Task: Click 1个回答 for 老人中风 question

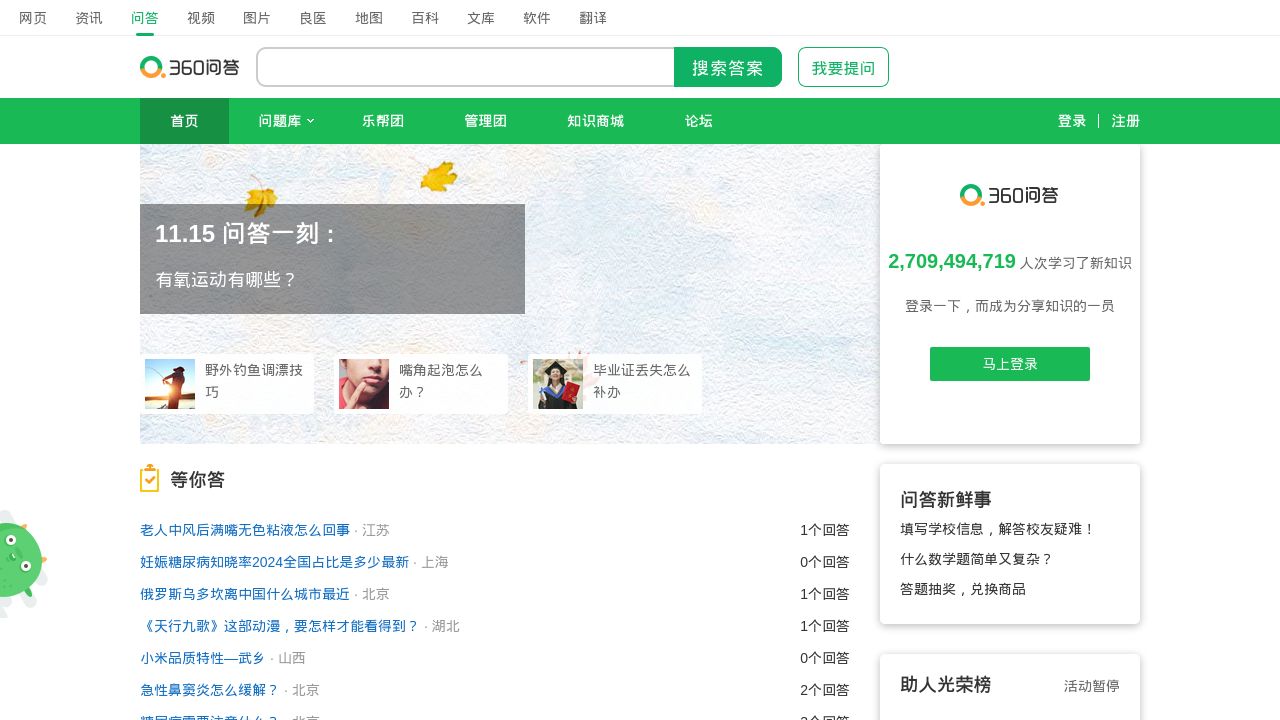Action: [x=825, y=530]
